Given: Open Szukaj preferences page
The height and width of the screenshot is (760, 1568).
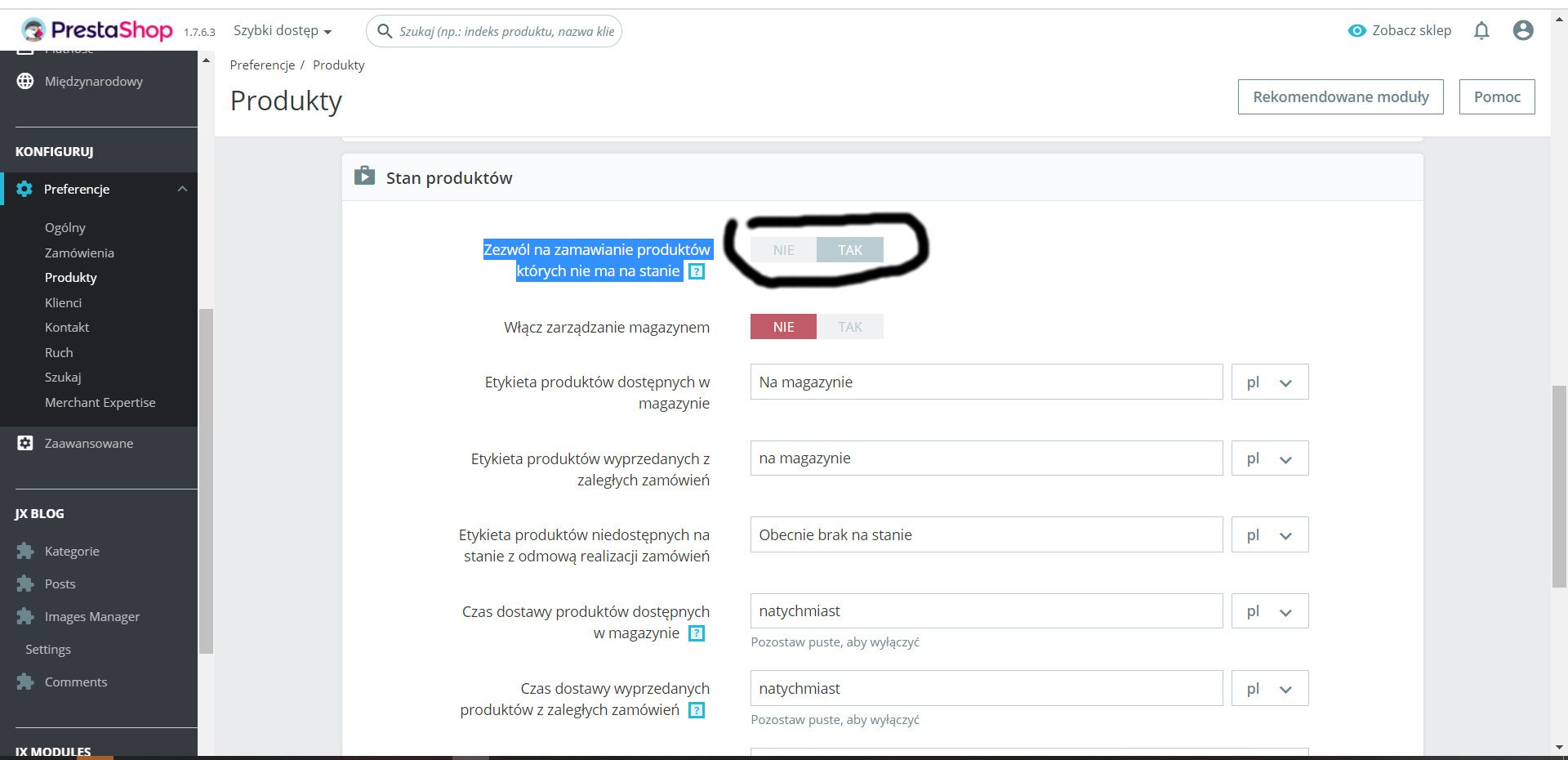Looking at the screenshot, I should (x=63, y=377).
